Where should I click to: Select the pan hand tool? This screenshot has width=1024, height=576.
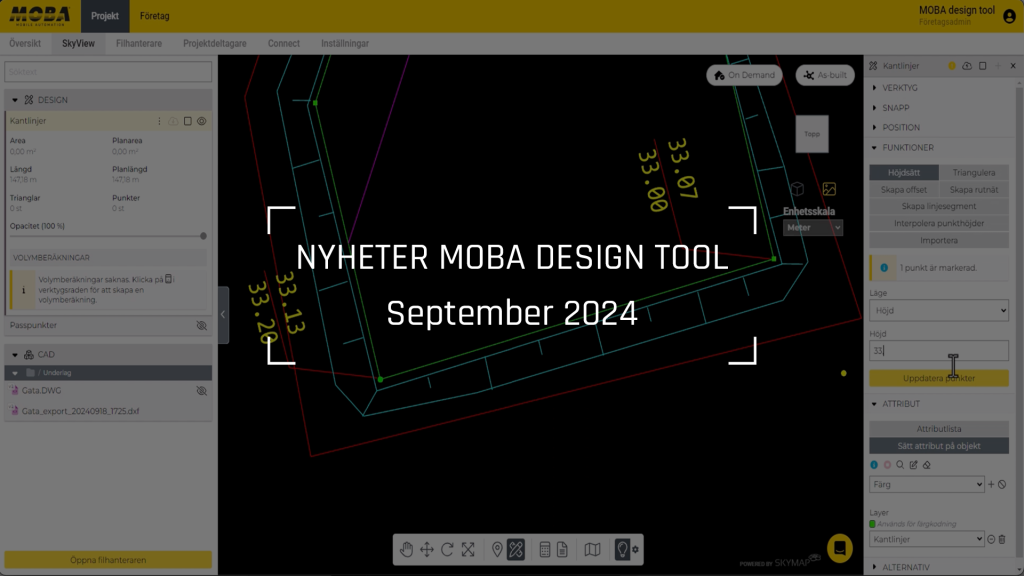(x=406, y=550)
